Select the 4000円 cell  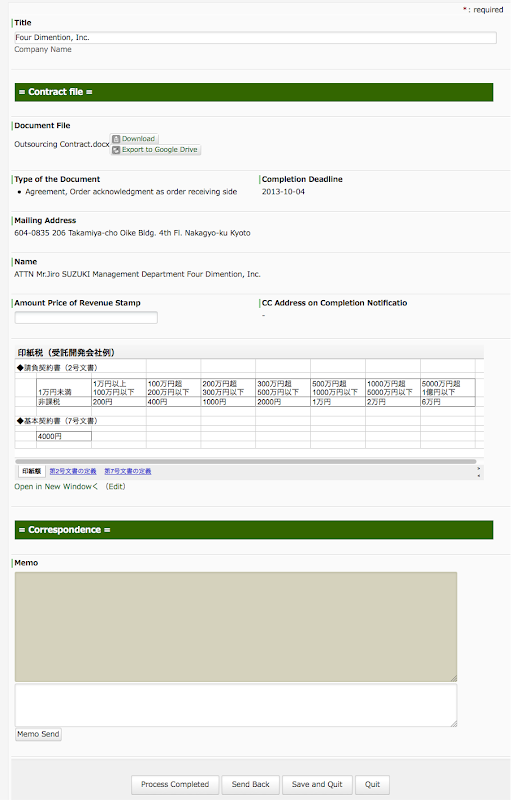tap(64, 436)
